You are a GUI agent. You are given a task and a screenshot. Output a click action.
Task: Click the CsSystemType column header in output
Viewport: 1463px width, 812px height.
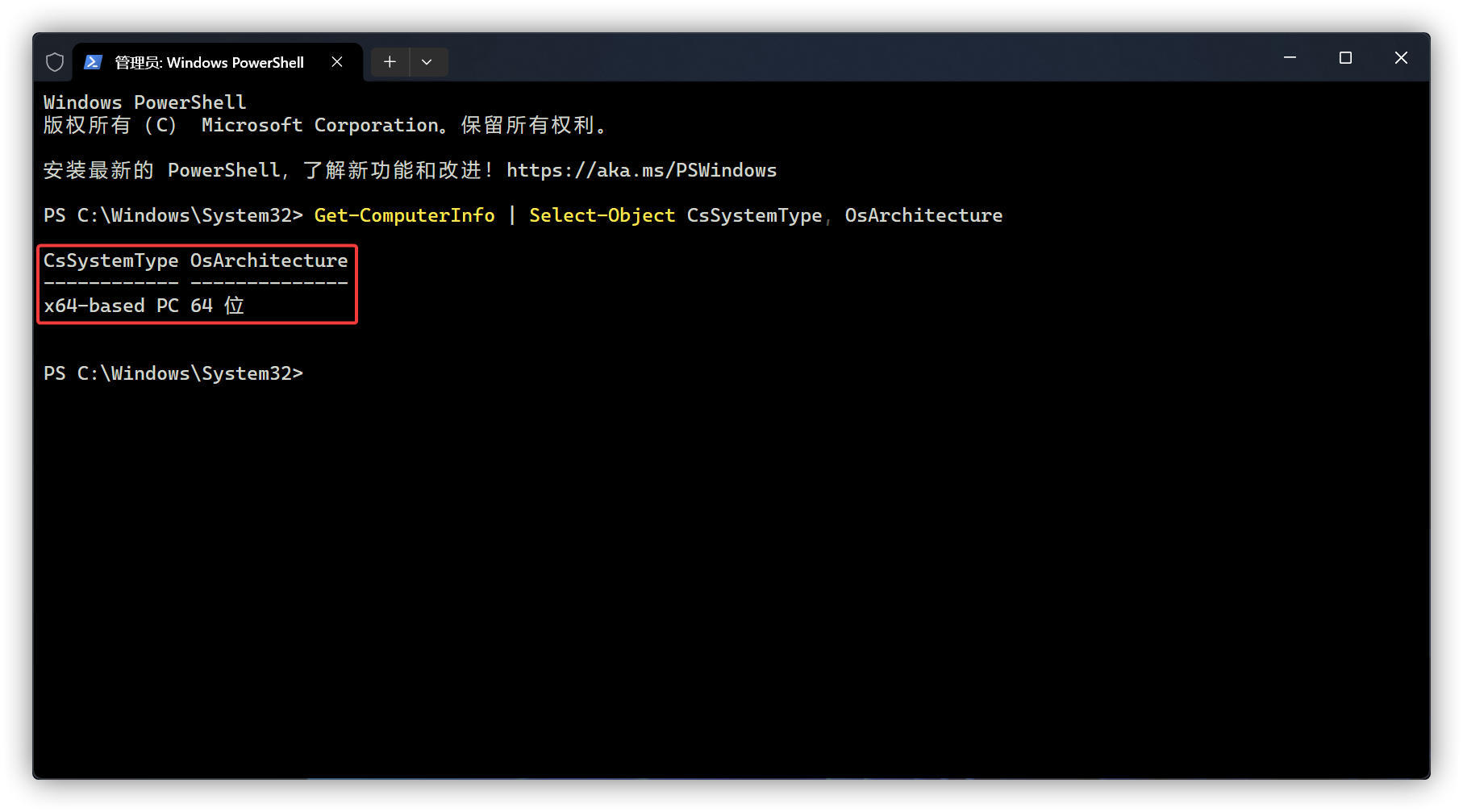point(110,260)
